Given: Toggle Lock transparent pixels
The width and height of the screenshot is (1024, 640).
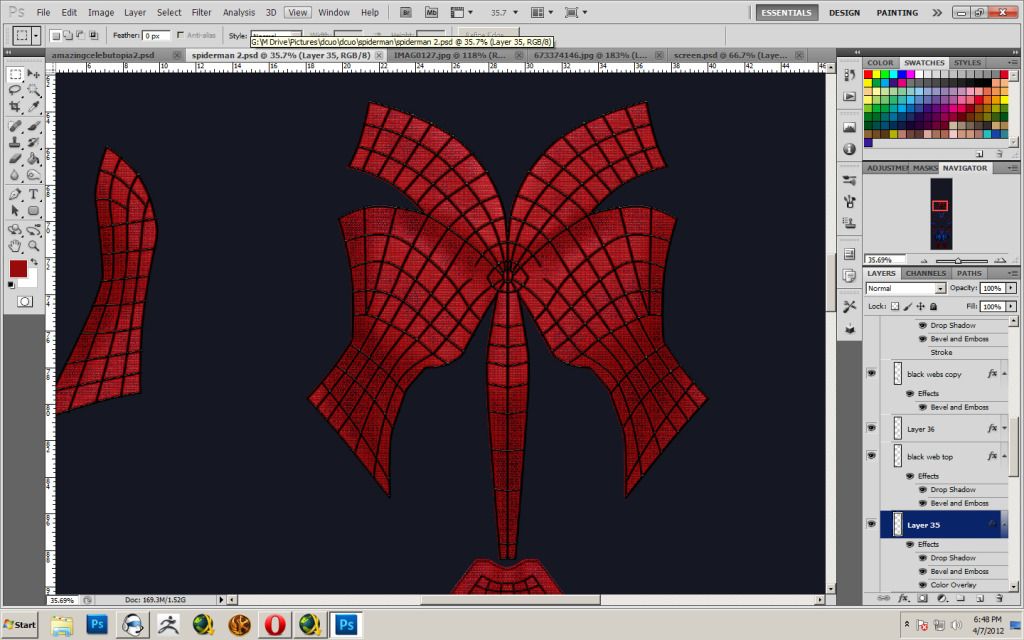Looking at the screenshot, I should tap(895, 306).
